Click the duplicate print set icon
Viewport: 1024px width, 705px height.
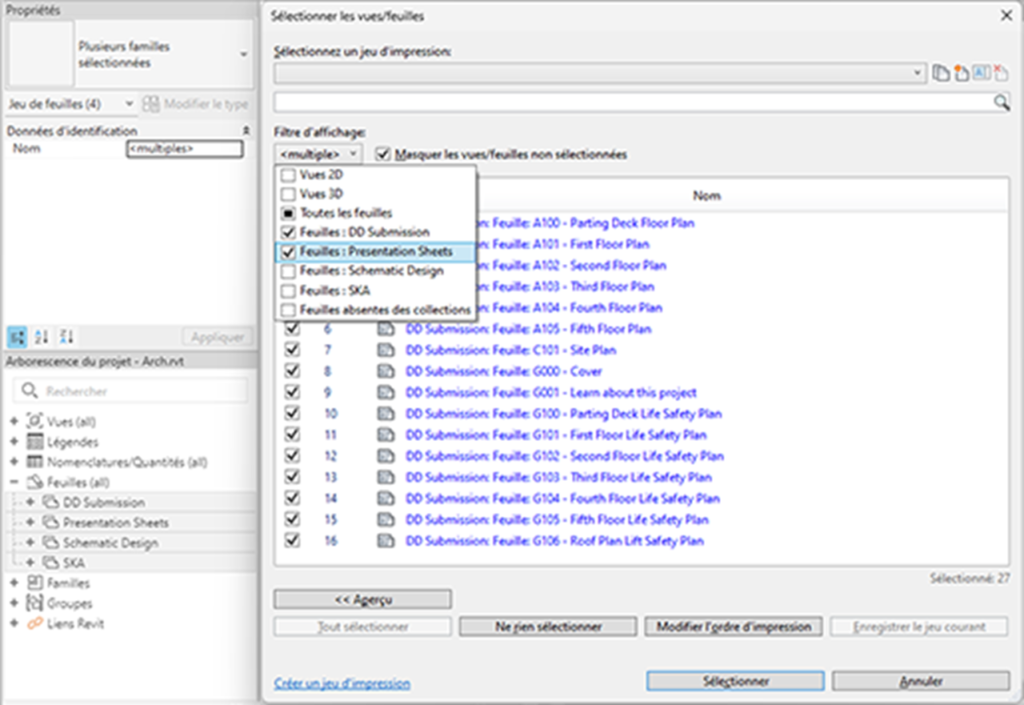pyautogui.click(x=941, y=74)
